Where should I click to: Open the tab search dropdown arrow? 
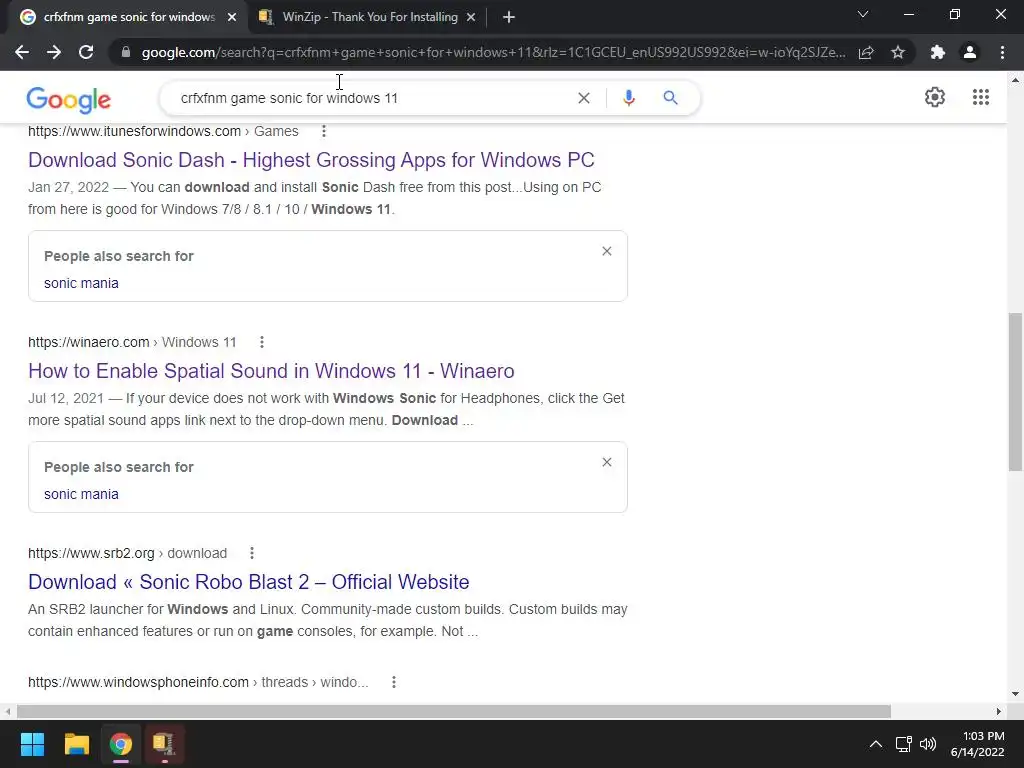863,14
